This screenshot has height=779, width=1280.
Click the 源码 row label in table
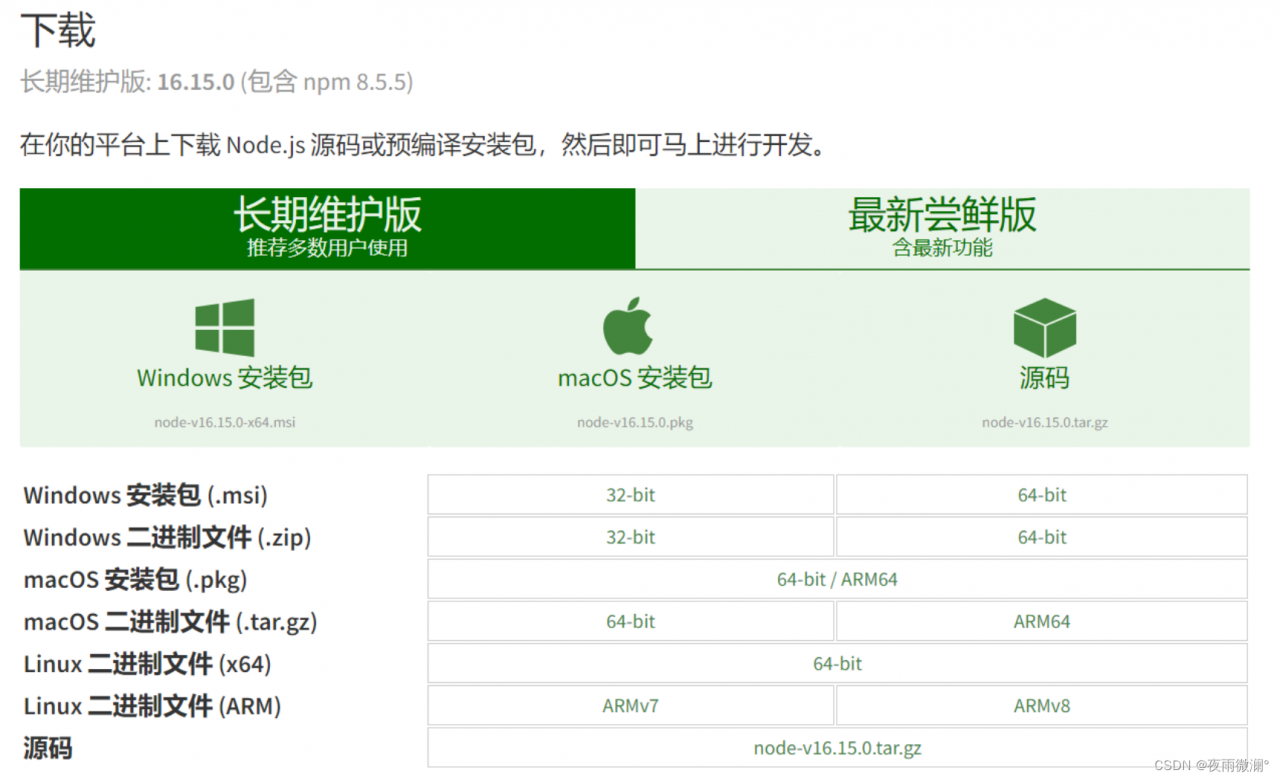[x=48, y=748]
